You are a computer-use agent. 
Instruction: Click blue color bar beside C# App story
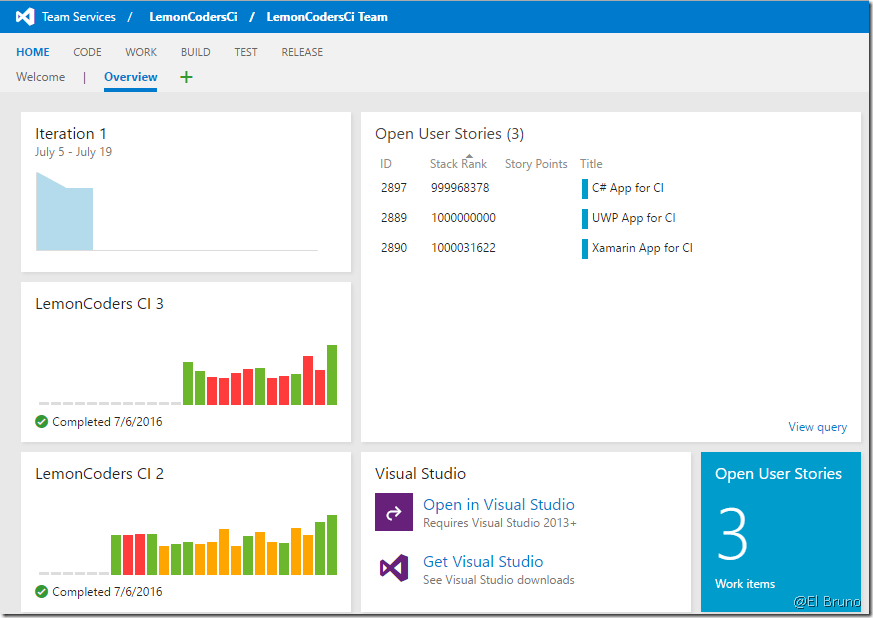tap(585, 188)
